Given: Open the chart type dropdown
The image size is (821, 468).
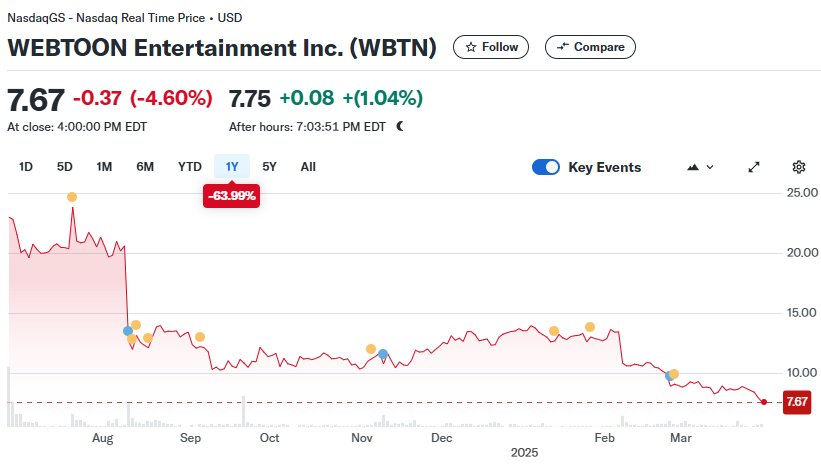Looking at the screenshot, I should 700,167.
